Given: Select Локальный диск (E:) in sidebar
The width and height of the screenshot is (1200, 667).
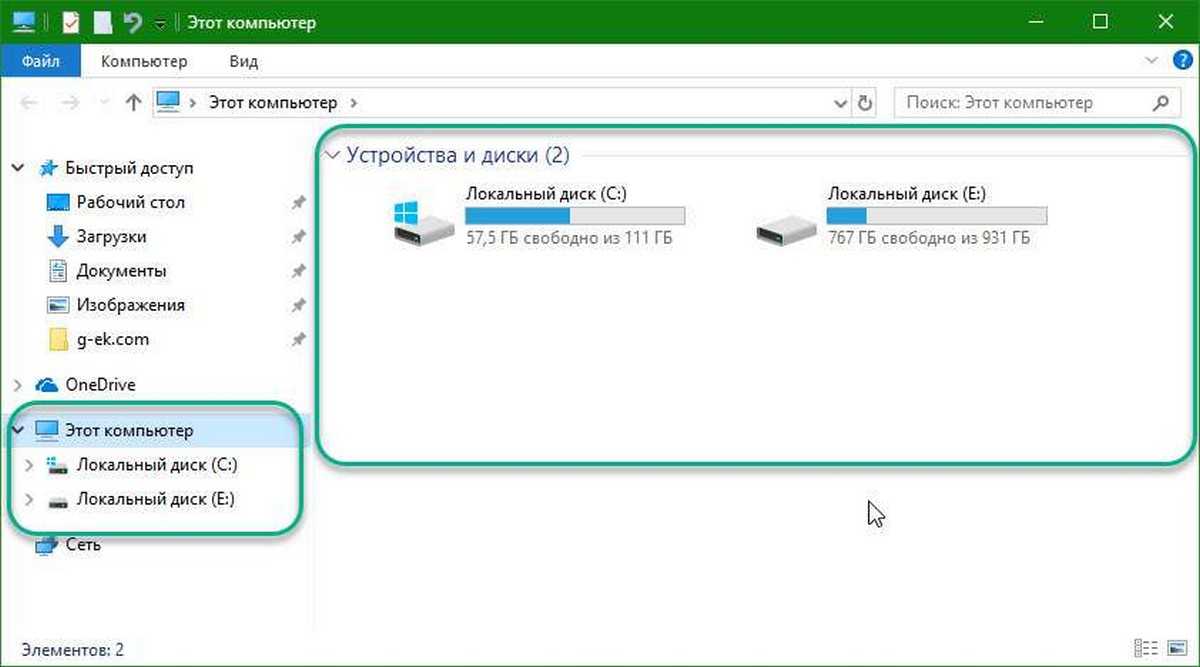Looking at the screenshot, I should tap(155, 499).
